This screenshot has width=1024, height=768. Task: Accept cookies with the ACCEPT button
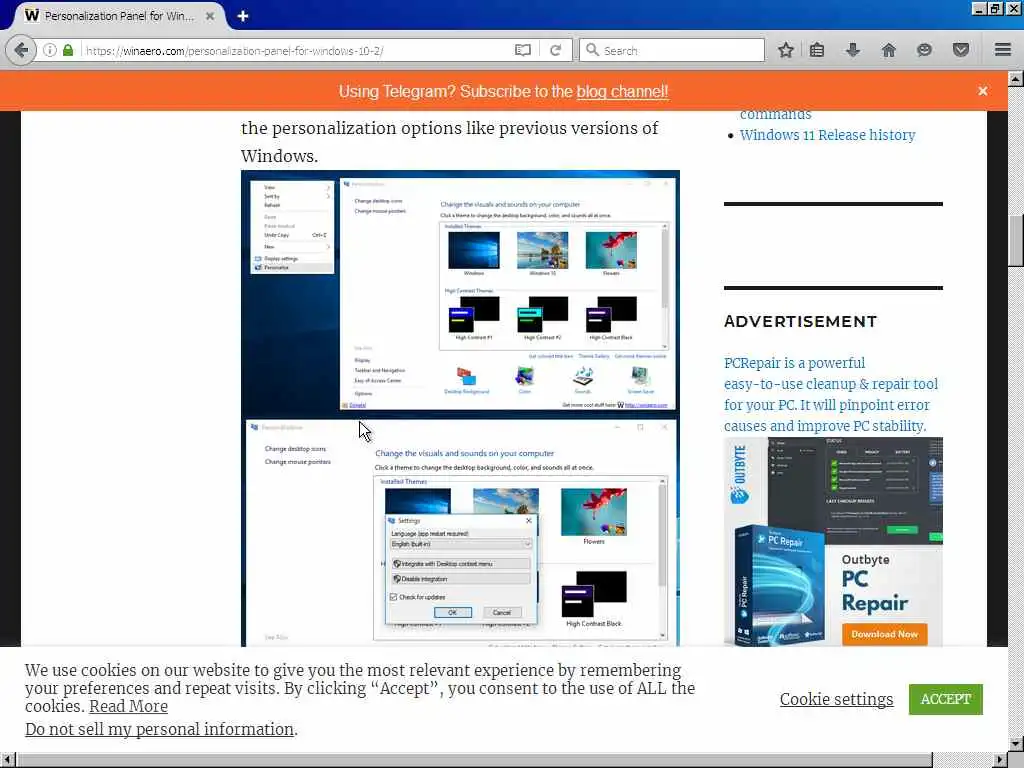pos(946,699)
